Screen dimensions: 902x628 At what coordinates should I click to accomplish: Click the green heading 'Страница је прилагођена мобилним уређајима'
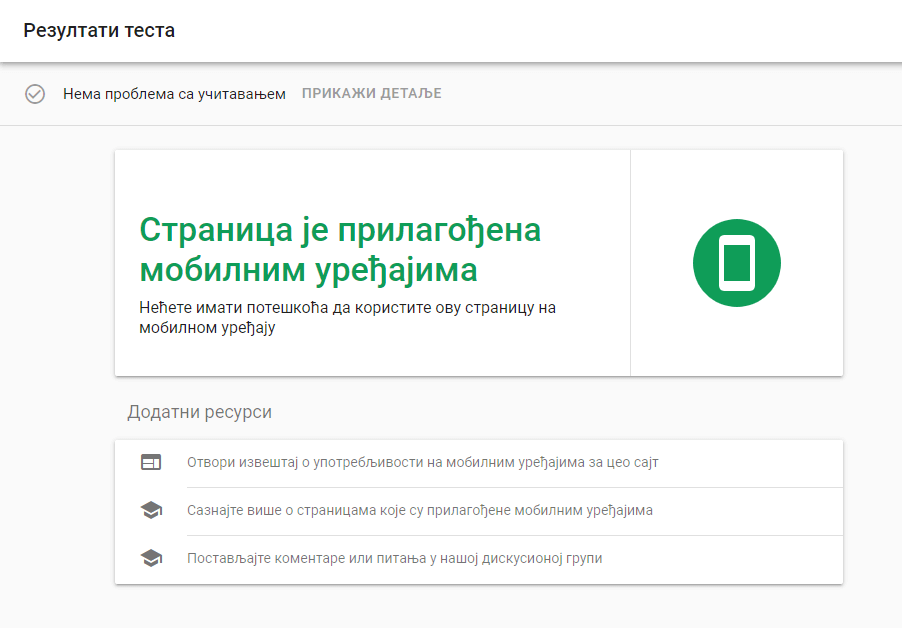(x=340, y=250)
